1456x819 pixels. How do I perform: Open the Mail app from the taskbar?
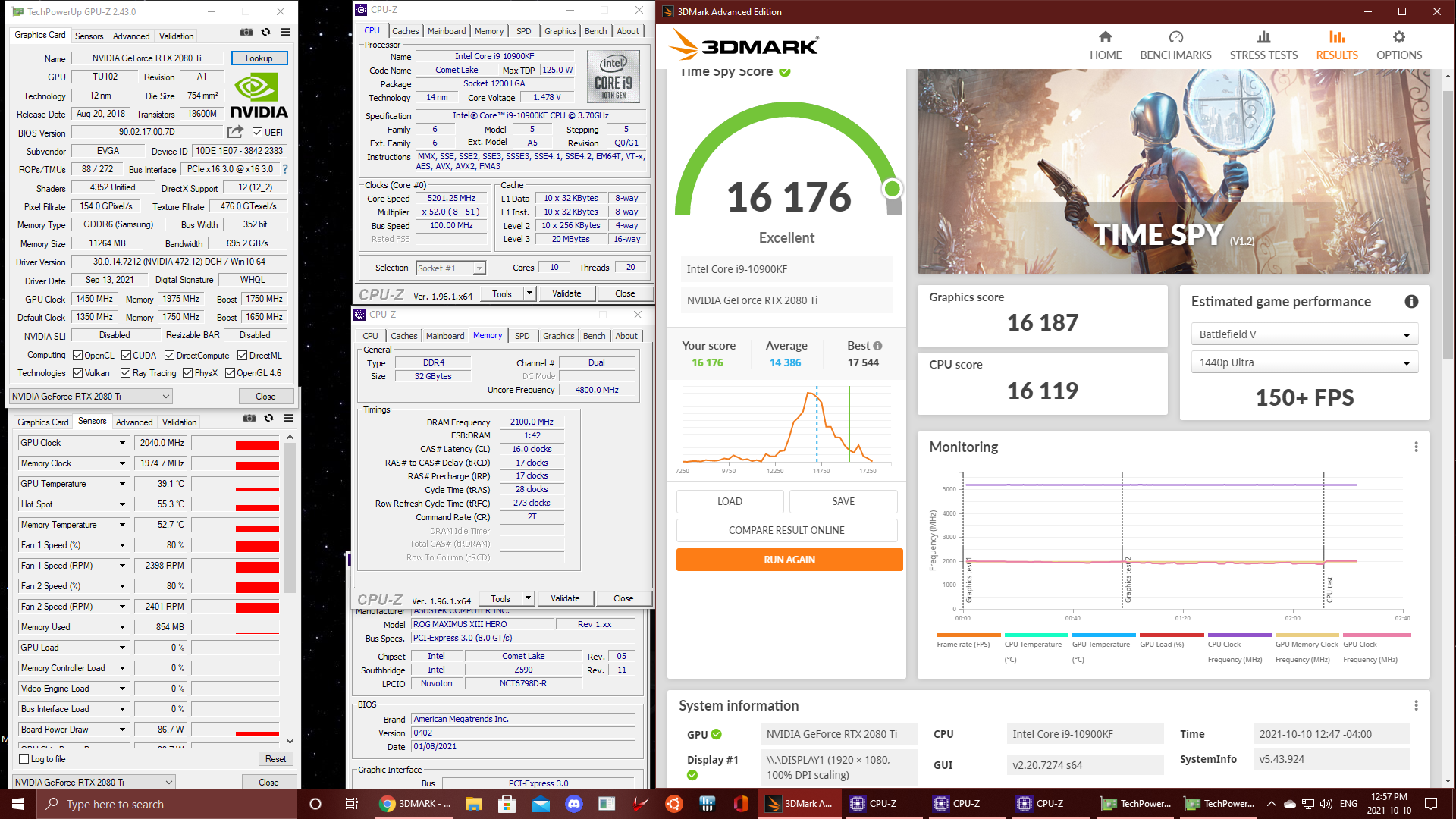coord(540,804)
